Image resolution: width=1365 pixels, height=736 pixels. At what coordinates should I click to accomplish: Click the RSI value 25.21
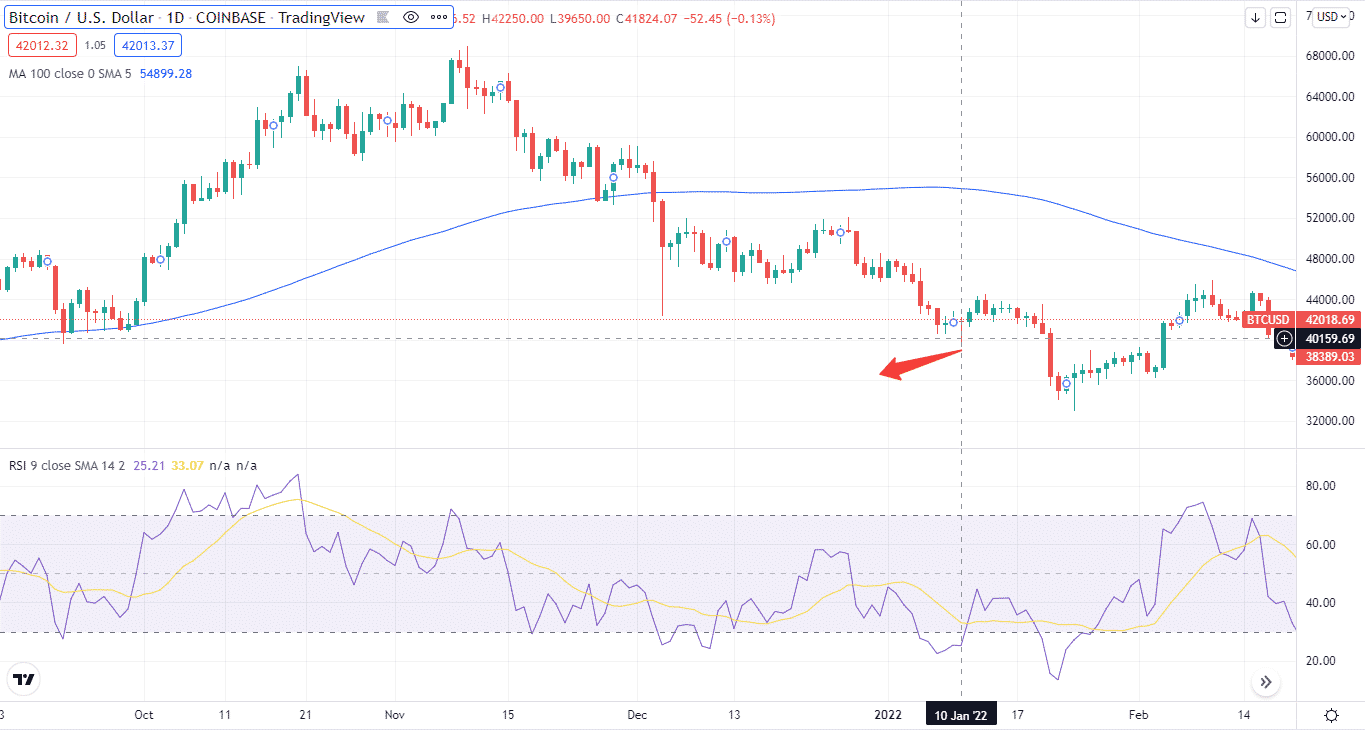(148, 466)
